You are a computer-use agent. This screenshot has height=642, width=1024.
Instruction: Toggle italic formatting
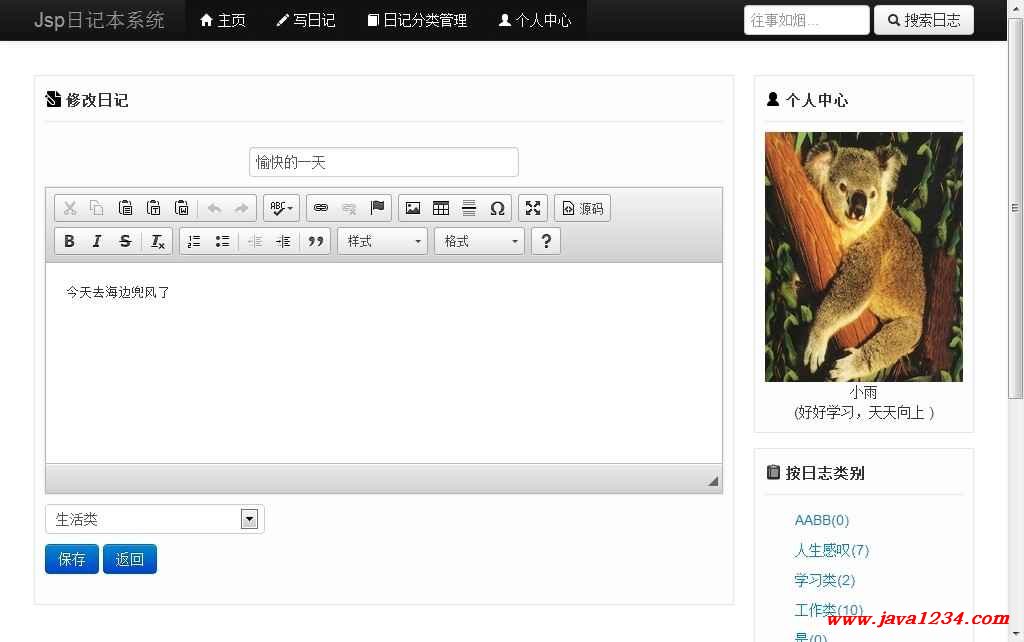97,241
